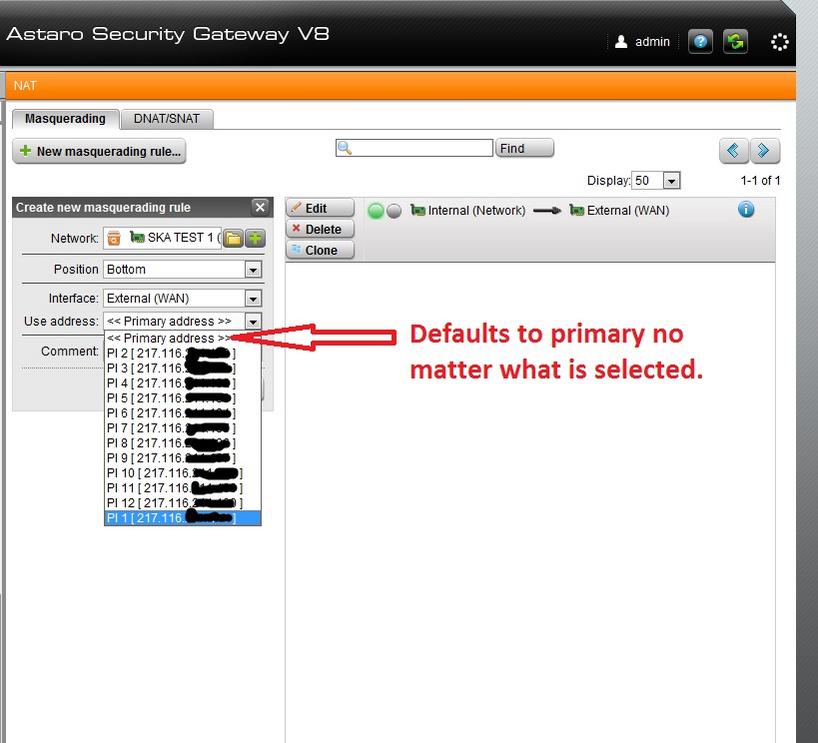Click the SKA TEST 1 network field
Image resolution: width=818 pixels, height=743 pixels.
point(162,238)
